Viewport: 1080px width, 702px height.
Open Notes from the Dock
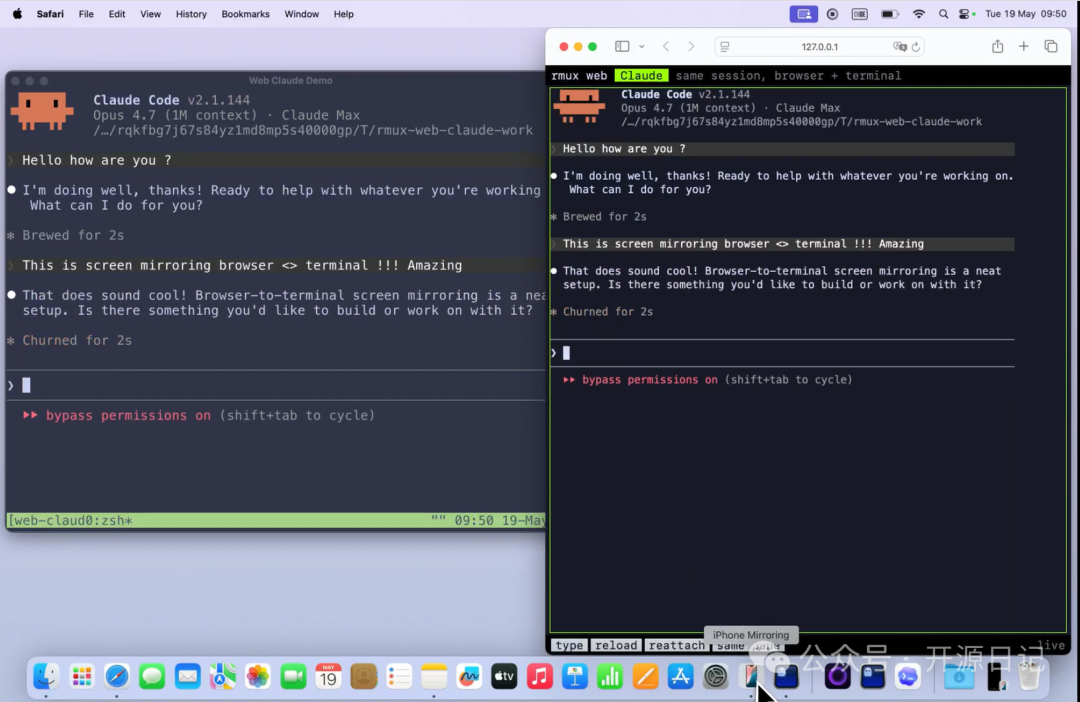(434, 677)
